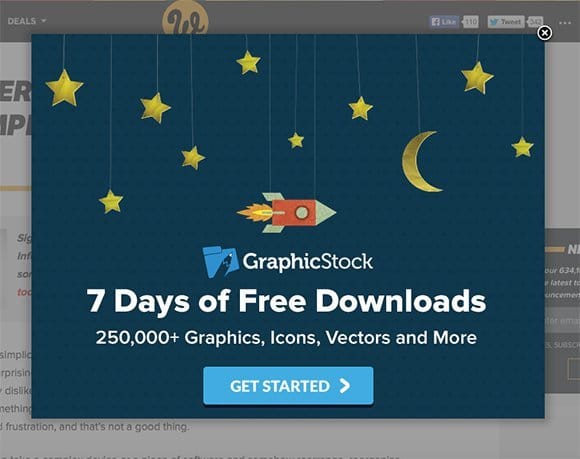Click the 250,000+ Graphics subheading text
The width and height of the screenshot is (580, 459).
tap(286, 337)
